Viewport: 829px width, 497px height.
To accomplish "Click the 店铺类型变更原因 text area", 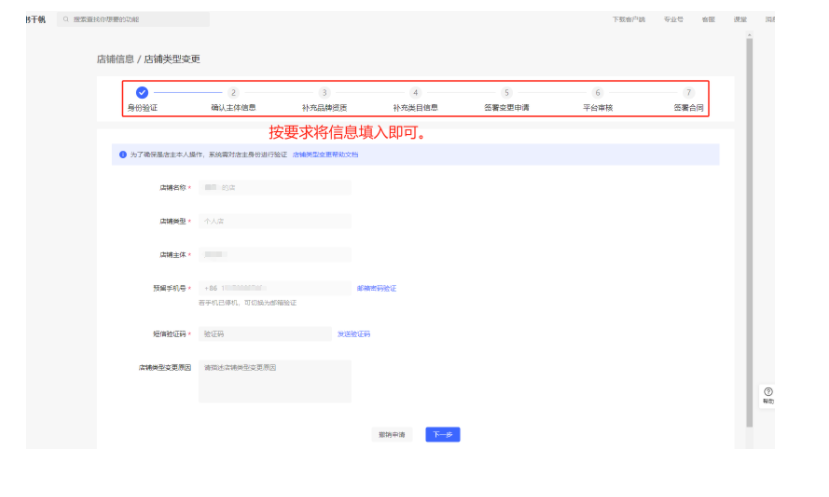I will 274,381.
